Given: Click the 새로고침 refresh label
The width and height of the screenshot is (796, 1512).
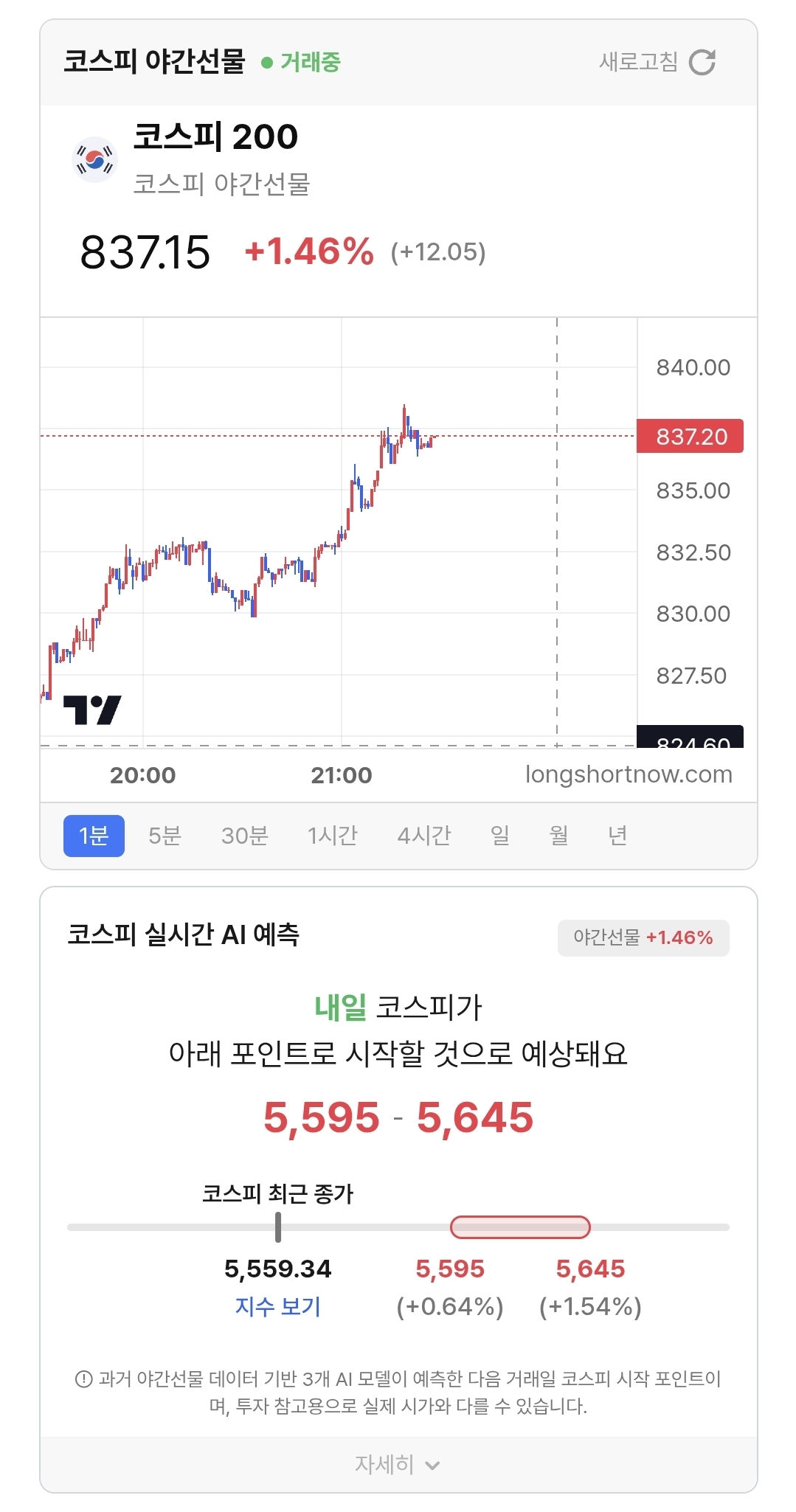Looking at the screenshot, I should coord(638,61).
